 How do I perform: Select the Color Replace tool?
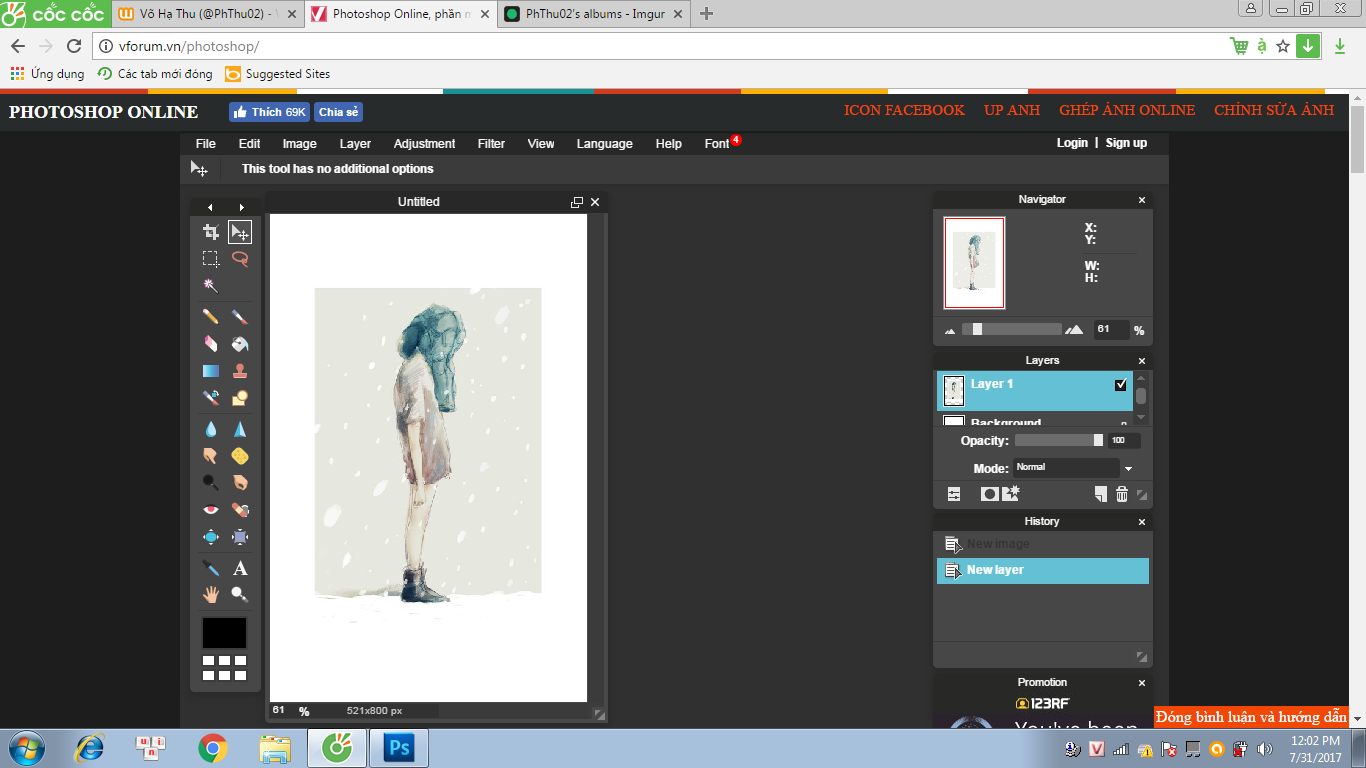tap(211, 398)
